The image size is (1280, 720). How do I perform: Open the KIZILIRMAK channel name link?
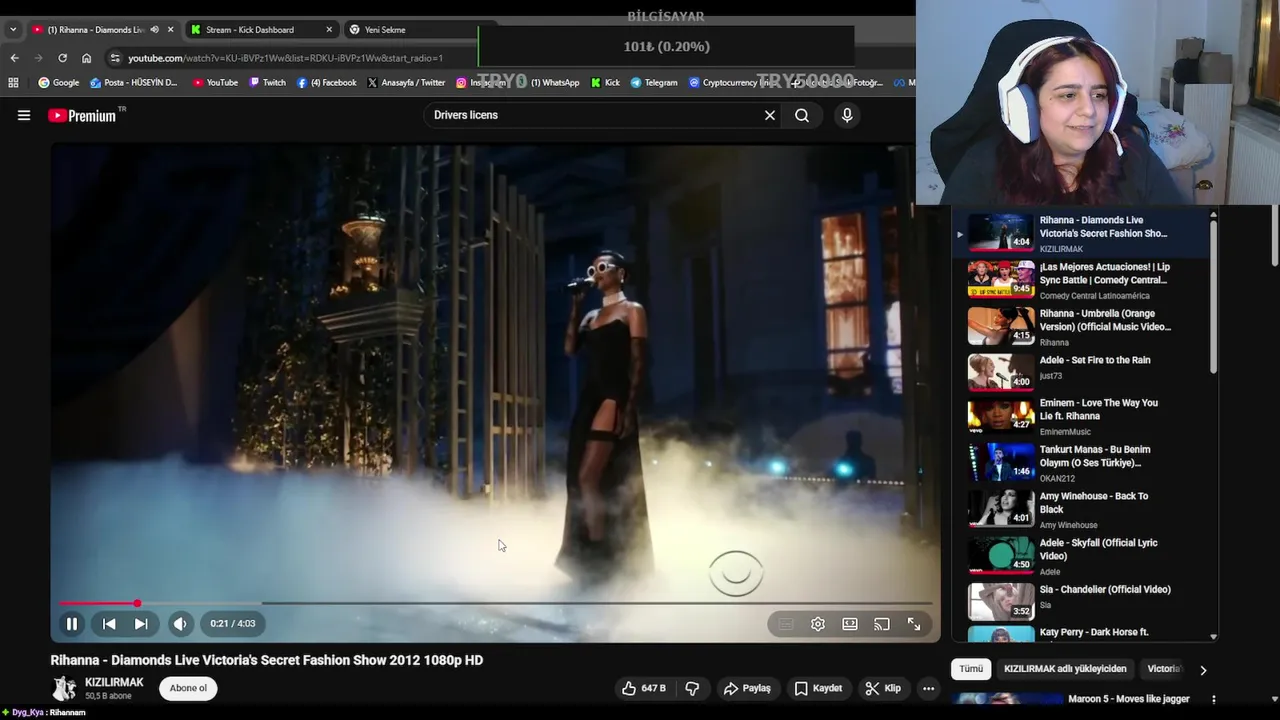tap(114, 682)
